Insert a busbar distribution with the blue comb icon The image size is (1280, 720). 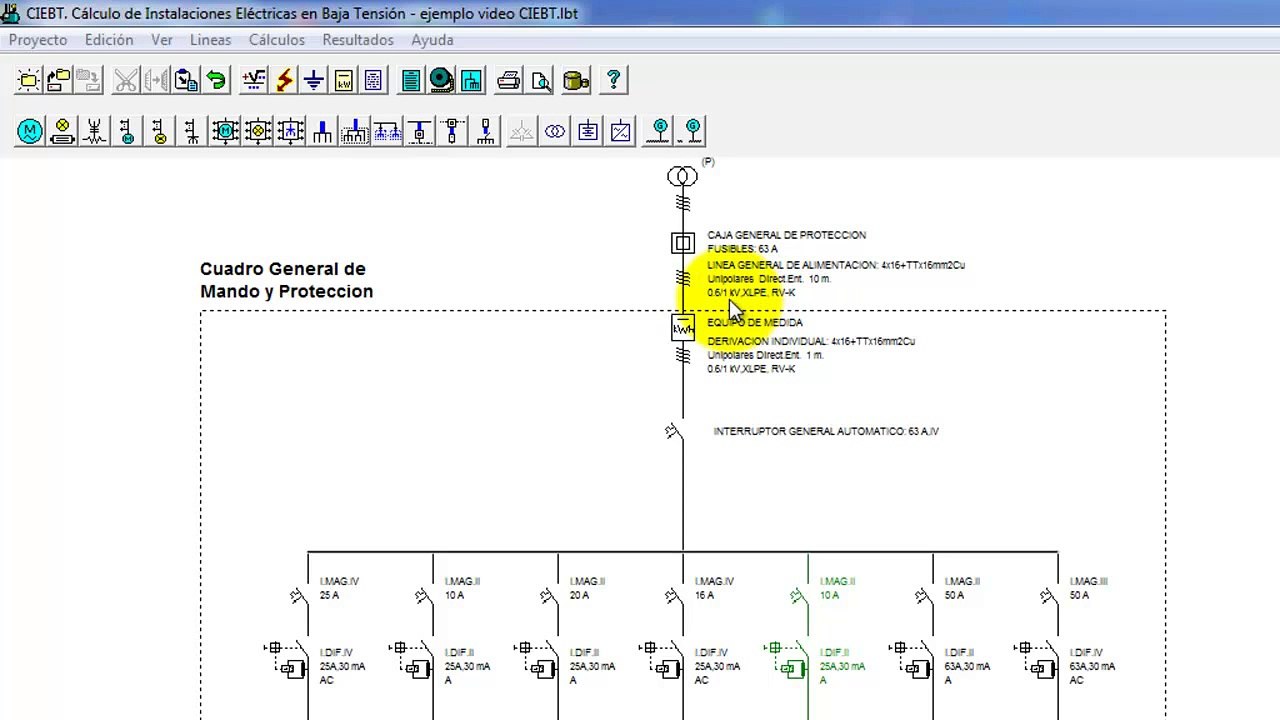tap(323, 131)
